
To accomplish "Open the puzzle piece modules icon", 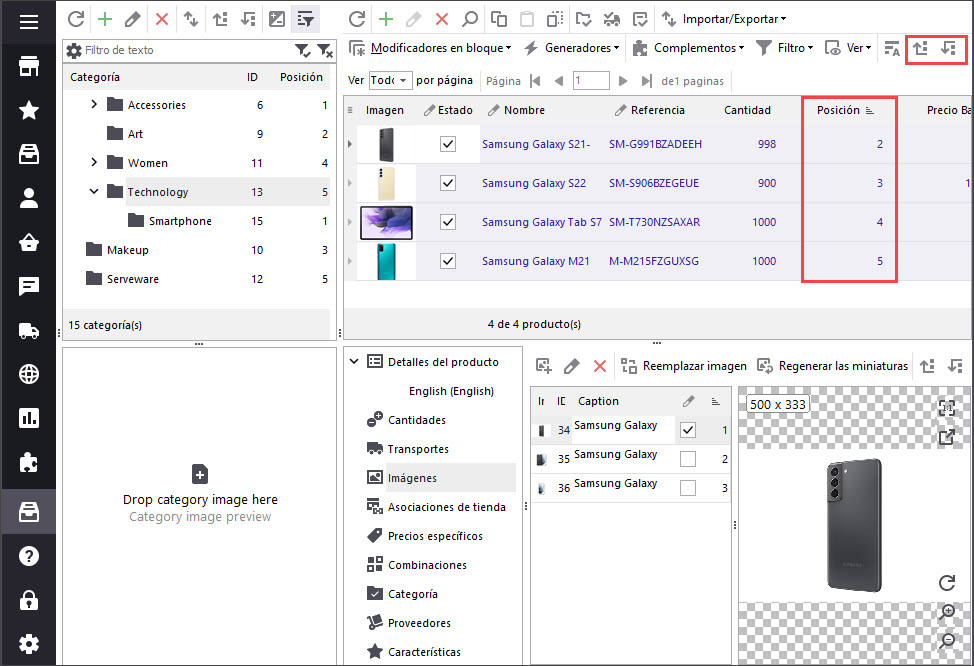I will point(29,462).
